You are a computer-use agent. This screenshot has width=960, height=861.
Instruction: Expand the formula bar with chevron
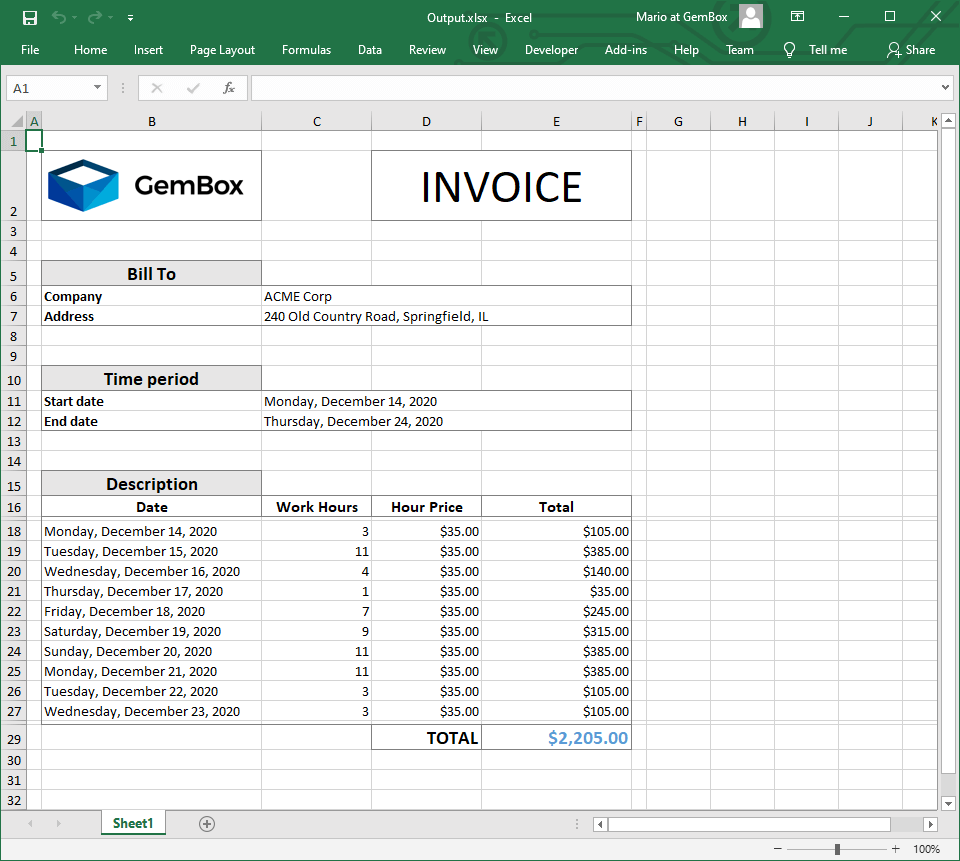(945, 88)
